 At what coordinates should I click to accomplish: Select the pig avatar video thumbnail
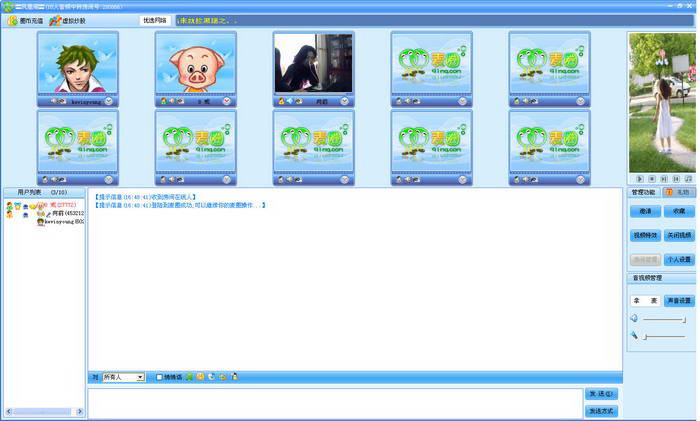click(196, 63)
